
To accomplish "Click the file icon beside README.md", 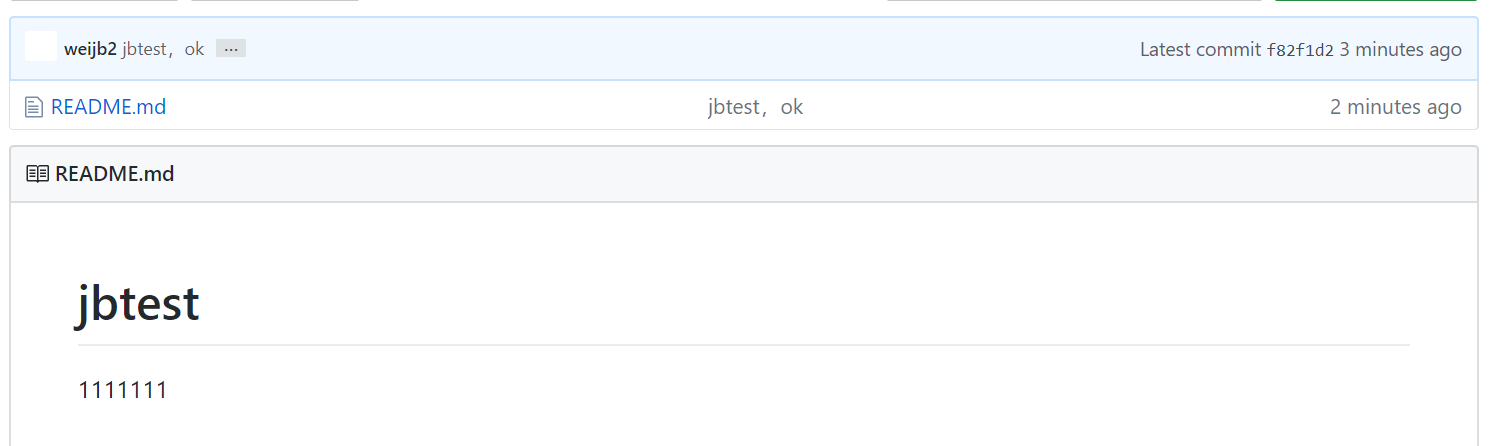I will (x=34, y=106).
